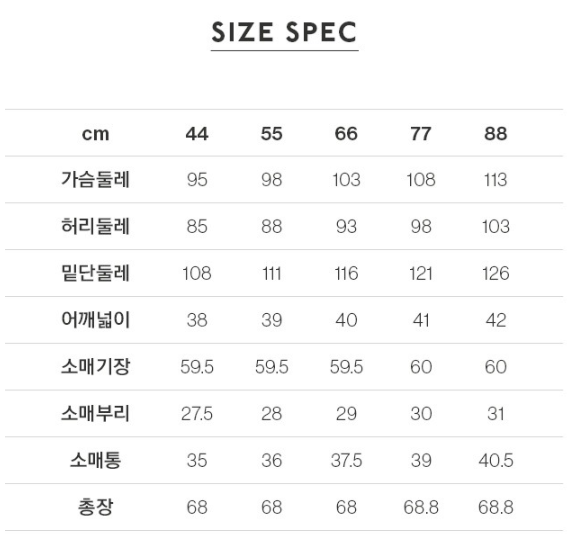Click the 37.5 sleeve width value

pyautogui.click(x=346, y=460)
